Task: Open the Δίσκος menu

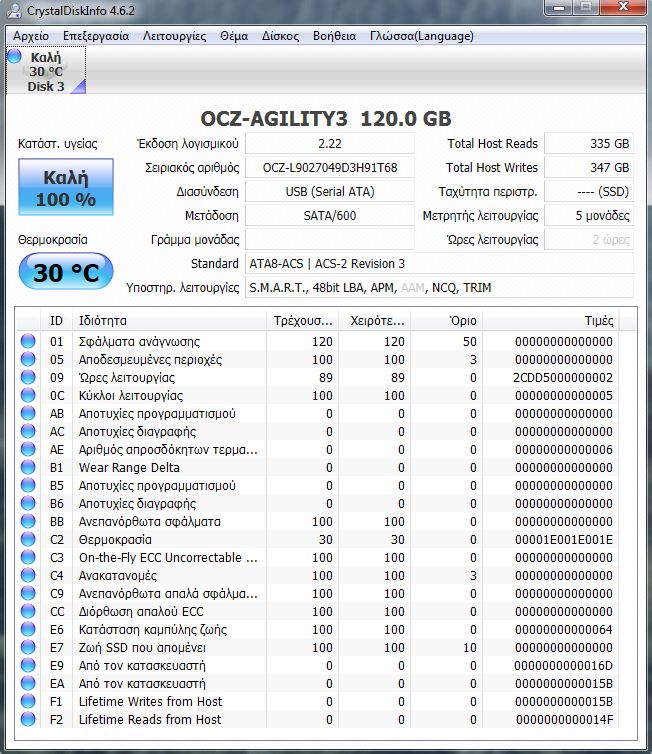Action: (280, 36)
